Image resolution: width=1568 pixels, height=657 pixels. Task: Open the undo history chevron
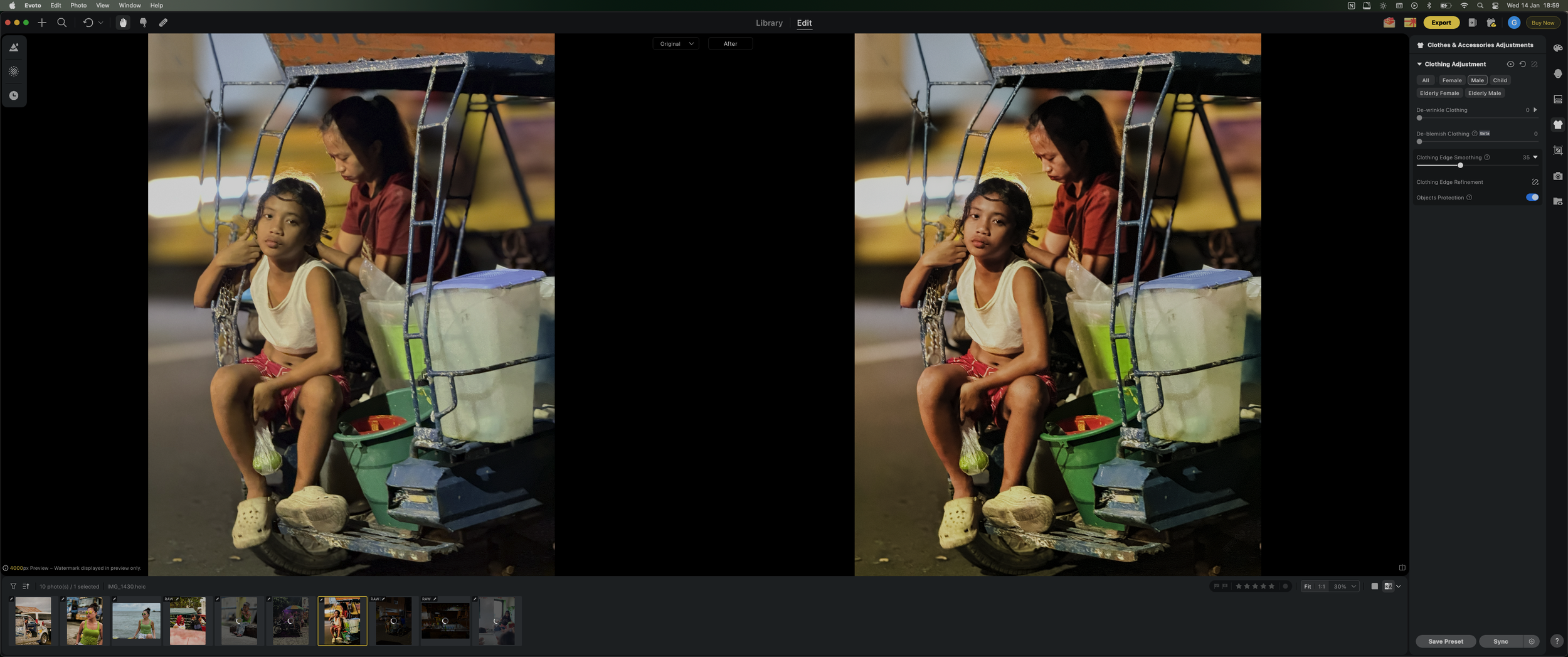click(x=100, y=23)
